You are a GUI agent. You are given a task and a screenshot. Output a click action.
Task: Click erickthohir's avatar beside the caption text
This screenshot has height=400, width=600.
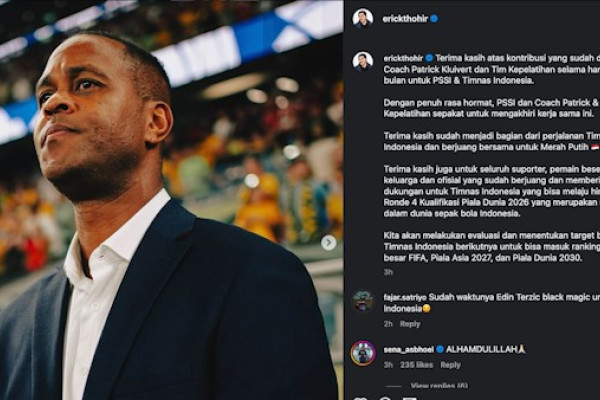[362, 61]
